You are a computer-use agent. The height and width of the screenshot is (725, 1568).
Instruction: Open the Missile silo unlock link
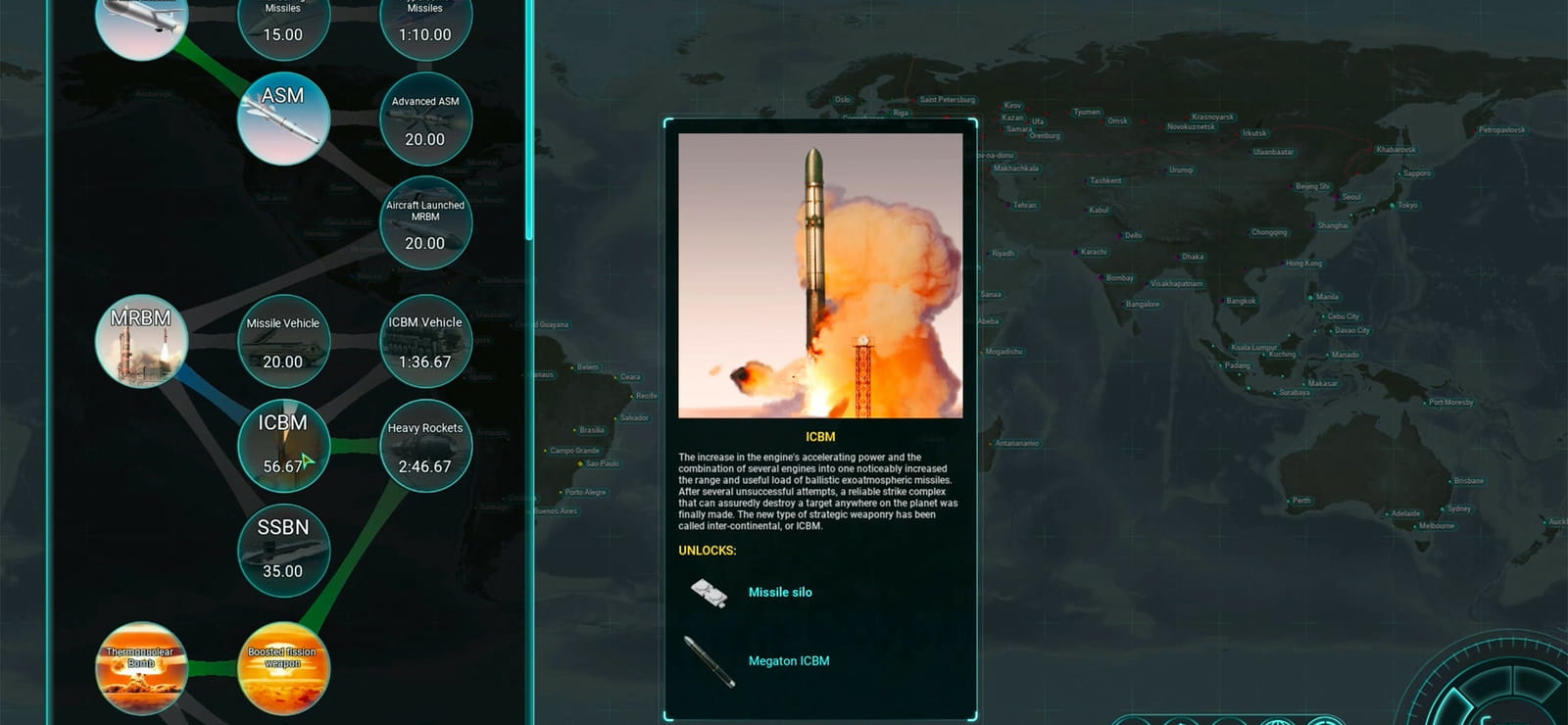tap(780, 592)
